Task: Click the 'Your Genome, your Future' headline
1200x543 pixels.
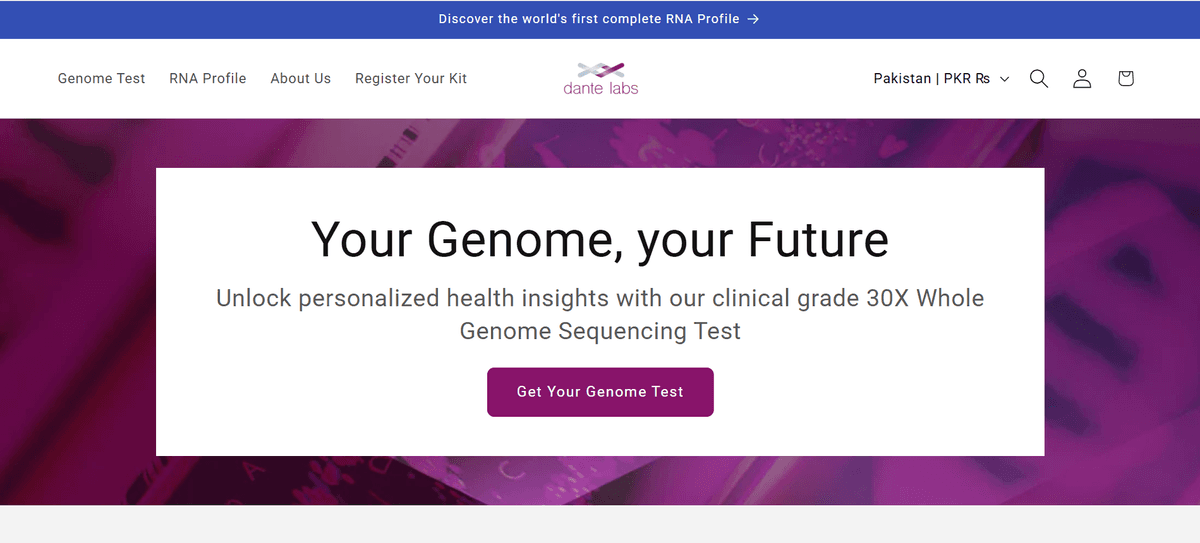Action: click(600, 240)
